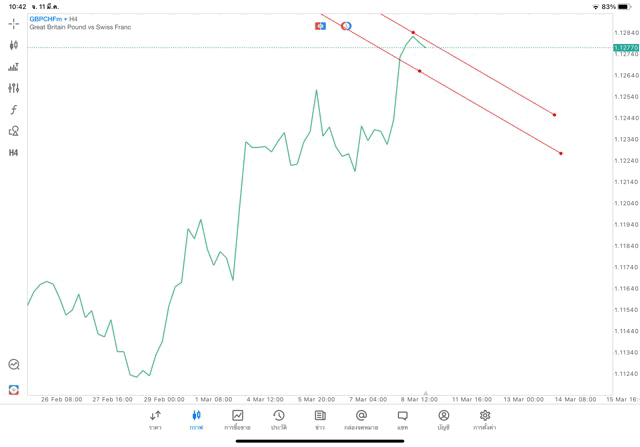Select the upper red trendline endpoint handle
640x447 pixels.
click(554, 115)
